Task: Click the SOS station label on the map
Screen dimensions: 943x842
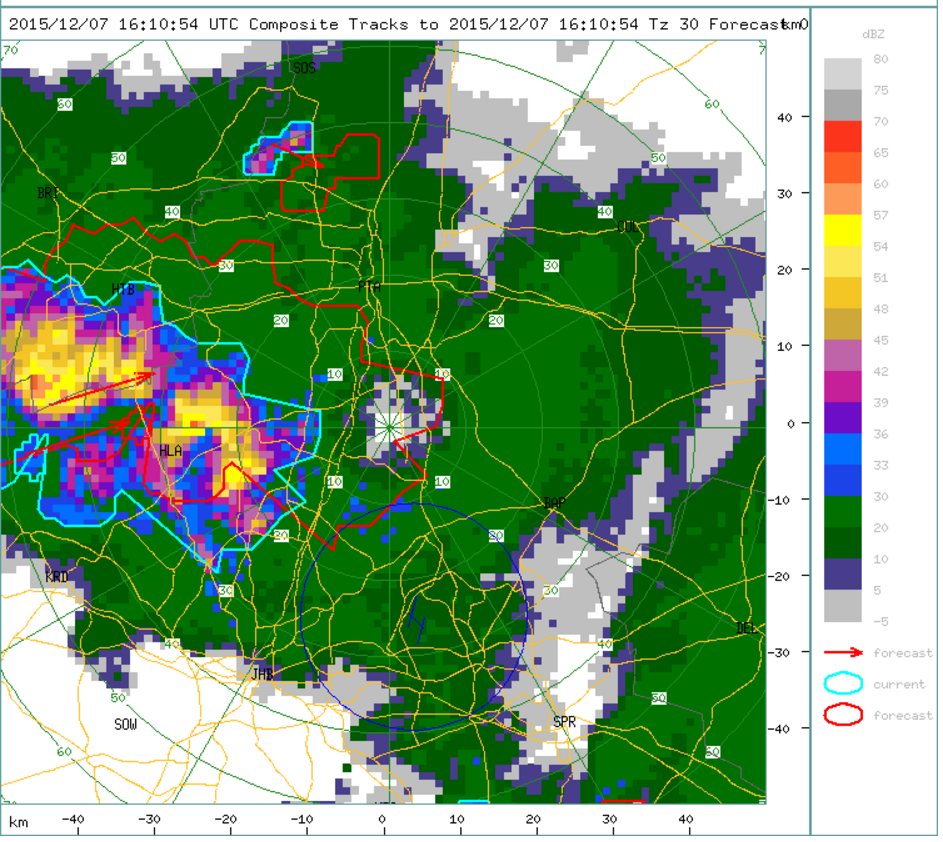Action: coord(306,68)
